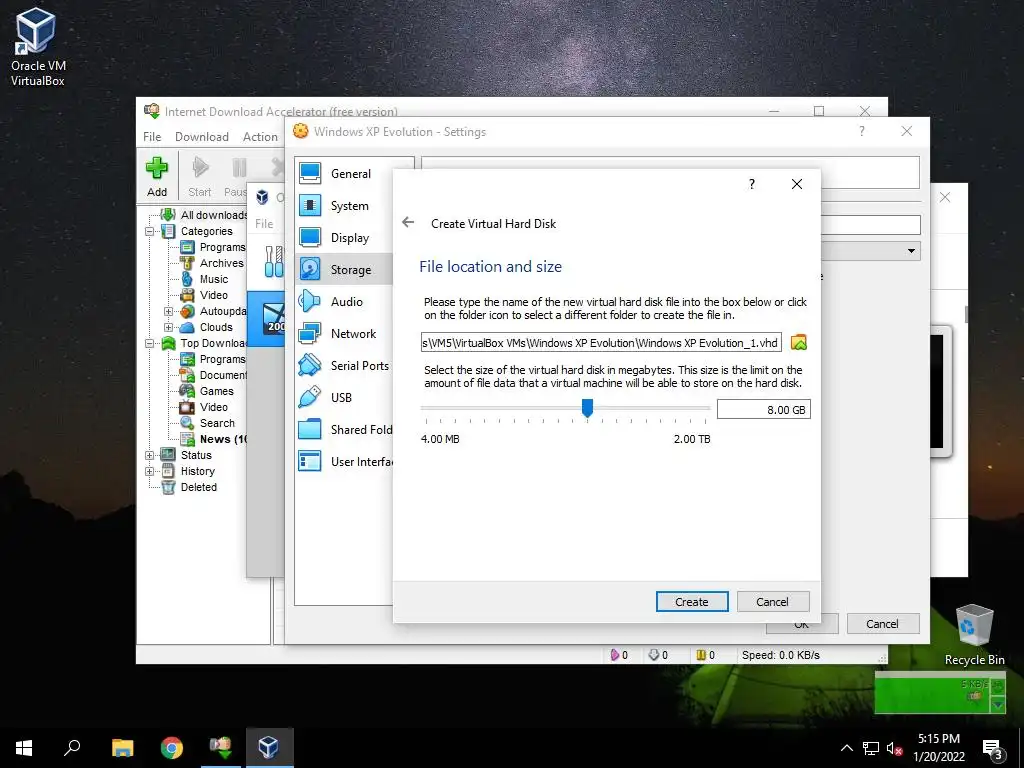
Task: Open Oracle VM VirtualBox desktop shortcut
Action: click(37, 47)
